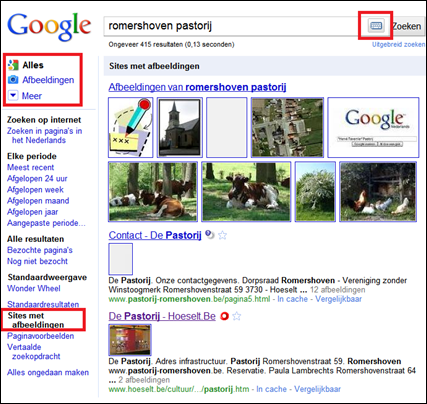The height and width of the screenshot is (404, 427).
Task: Star the De Pastorij - Hoeselt.Be result
Action: 236,316
